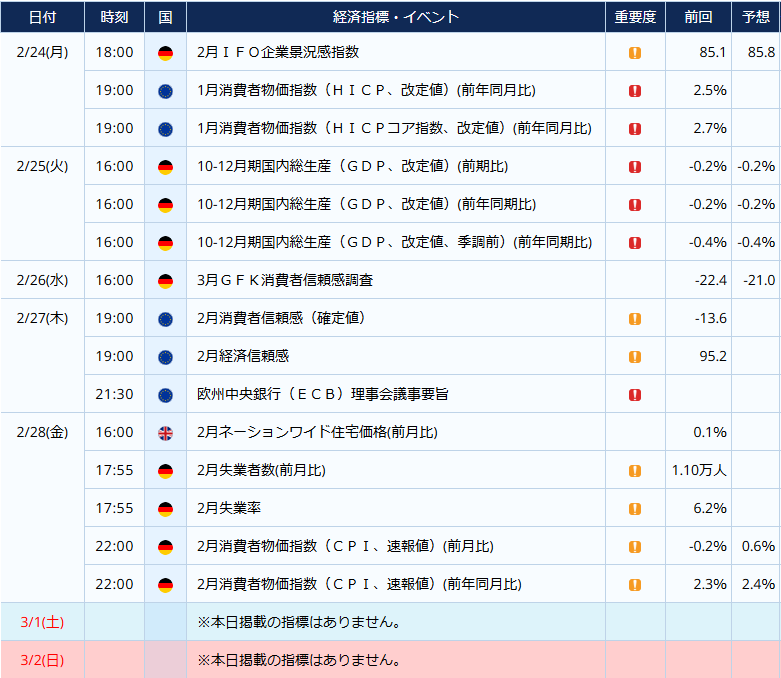Image resolution: width=781 pixels, height=678 pixels.
Task: Click previous value 6.2%
Action: coord(710,508)
